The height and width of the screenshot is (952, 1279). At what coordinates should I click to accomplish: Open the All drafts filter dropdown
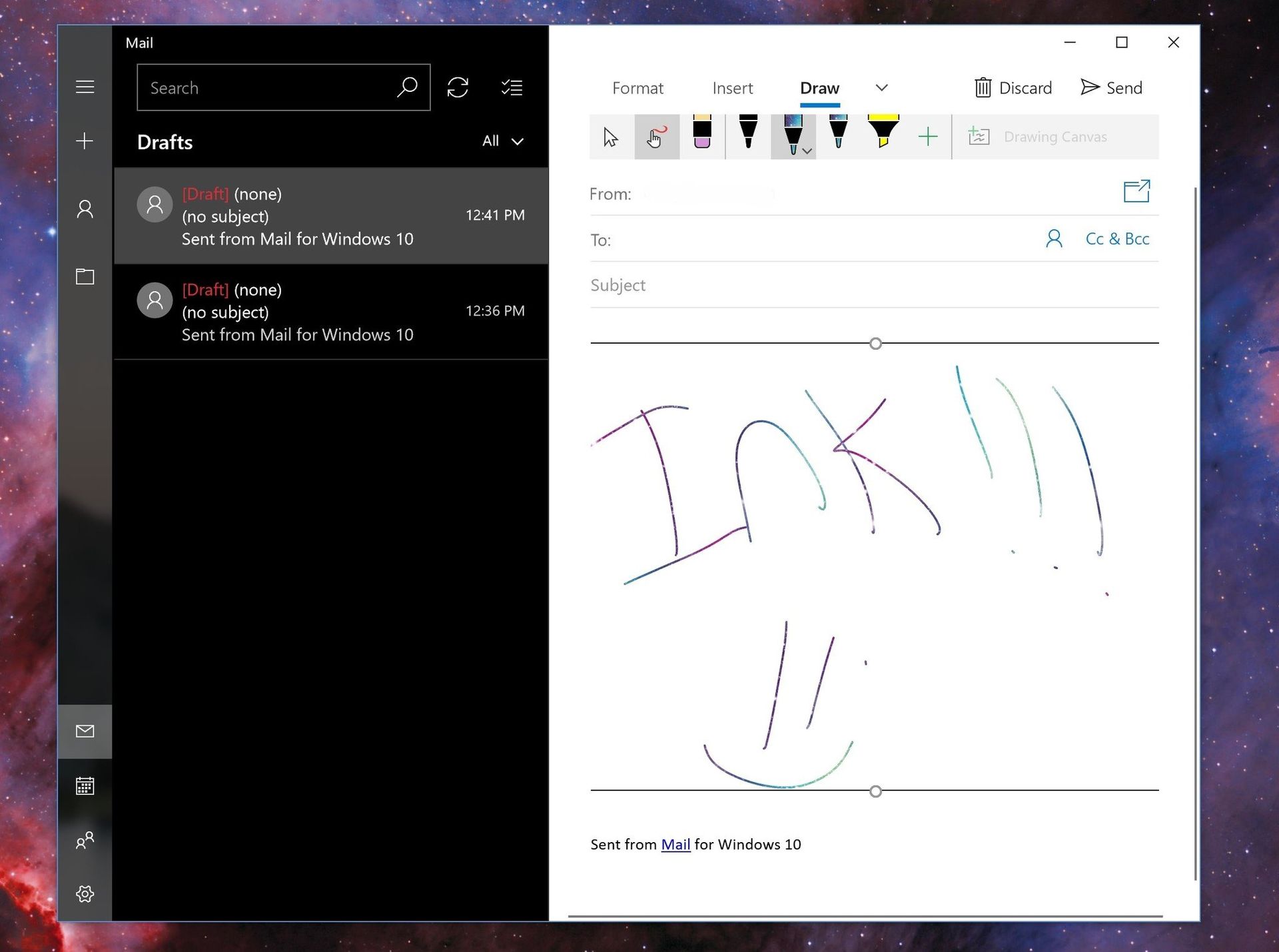coord(502,141)
